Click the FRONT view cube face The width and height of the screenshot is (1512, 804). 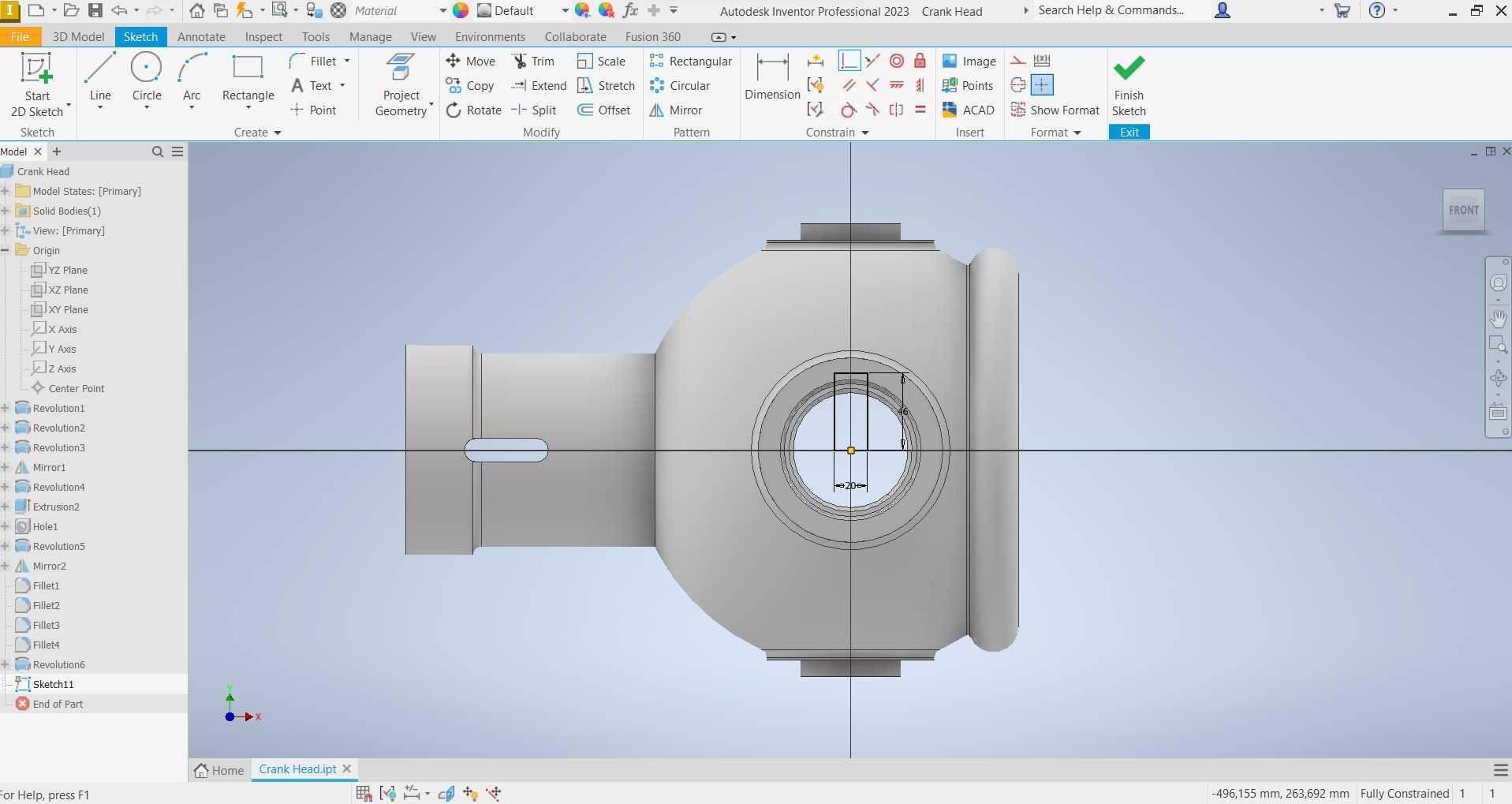(x=1463, y=210)
